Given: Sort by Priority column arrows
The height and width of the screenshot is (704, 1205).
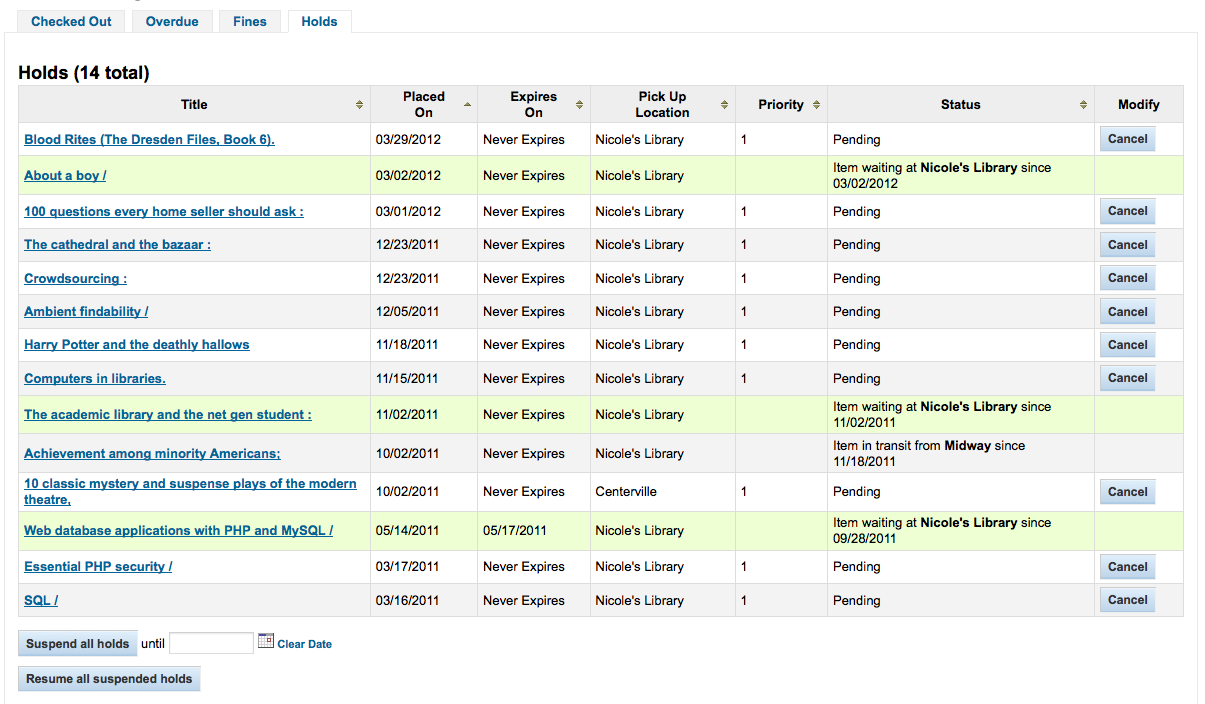Looking at the screenshot, I should click(x=816, y=105).
